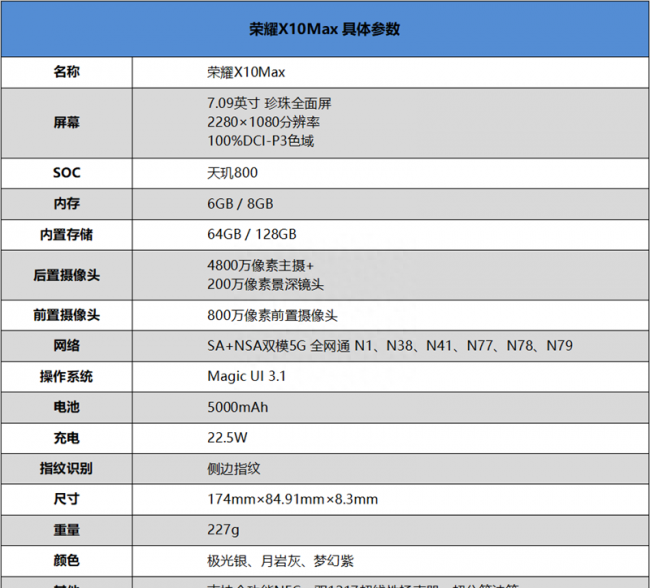Viewport: 650px width, 588px height.
Task: Select the "后置摄像头" row label
Action: [x=66, y=275]
